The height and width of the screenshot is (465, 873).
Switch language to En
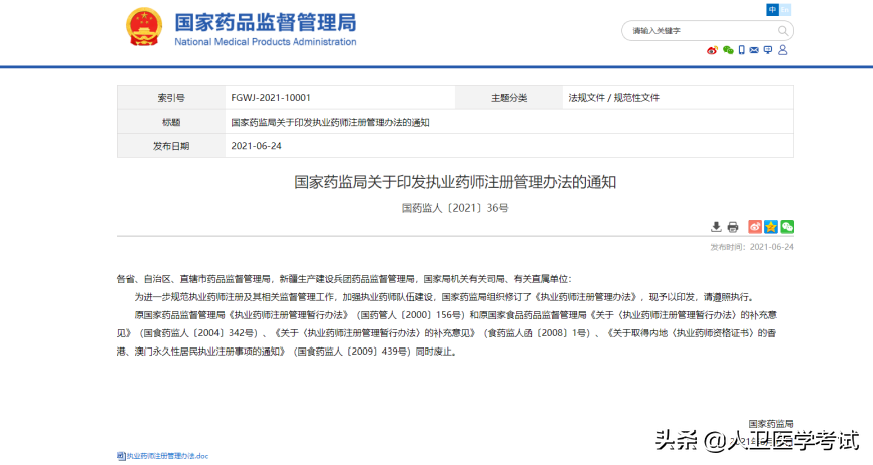tap(784, 9)
